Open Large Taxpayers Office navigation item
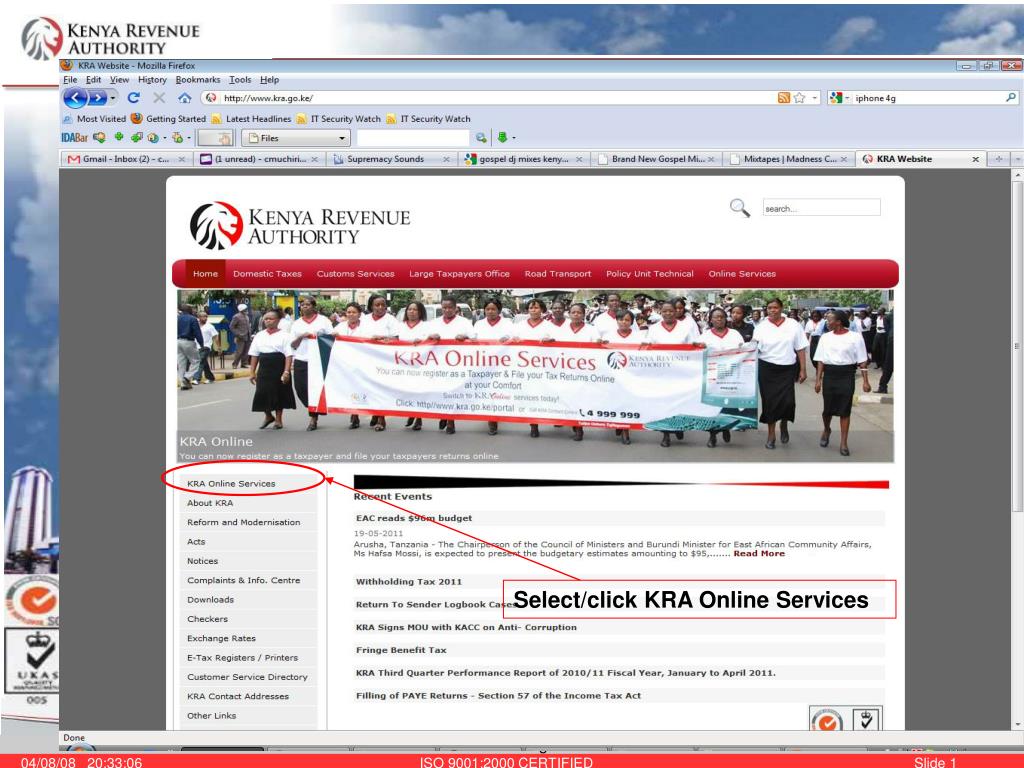The width and height of the screenshot is (1024, 768). [x=459, y=274]
